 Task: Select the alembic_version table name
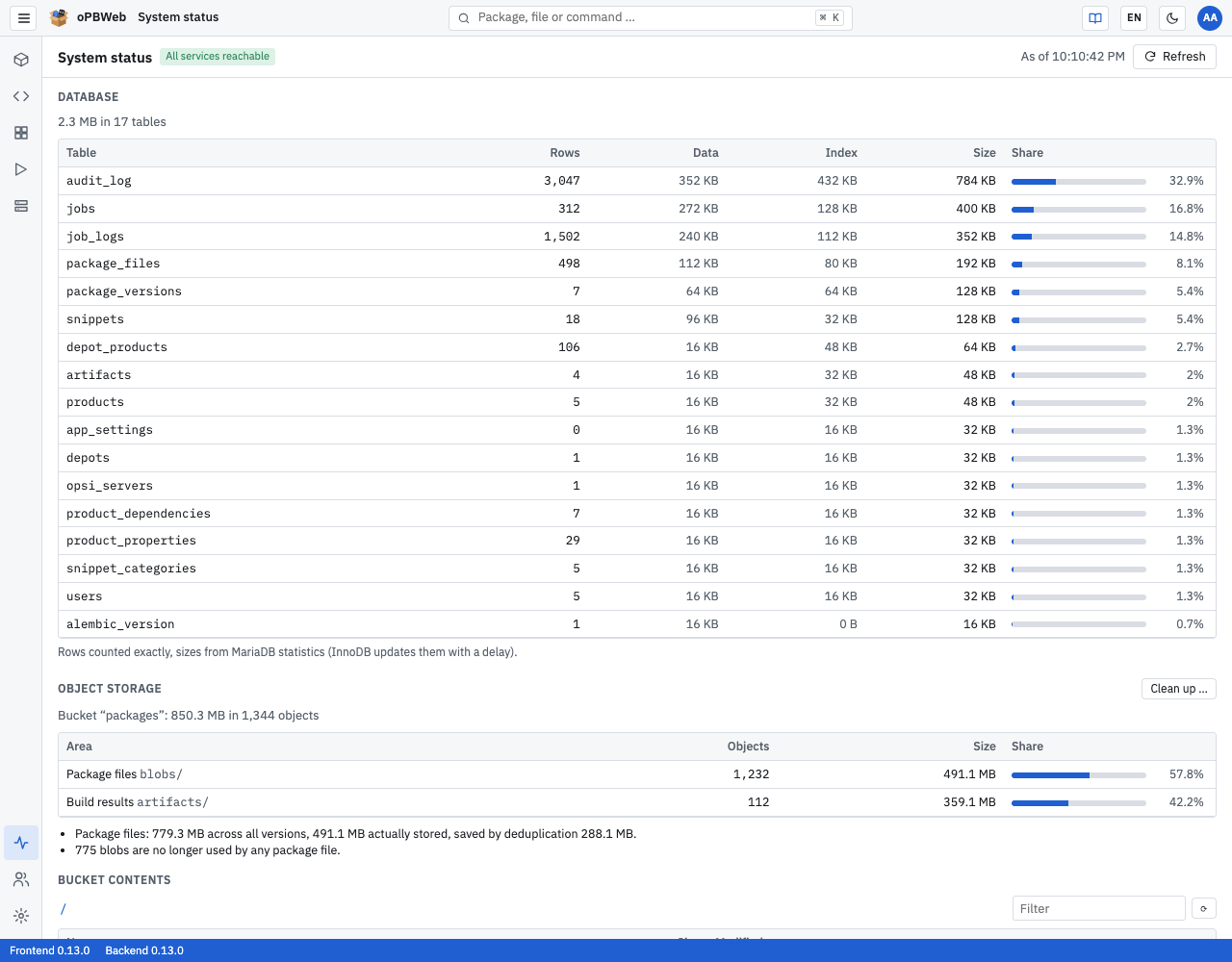click(120, 624)
